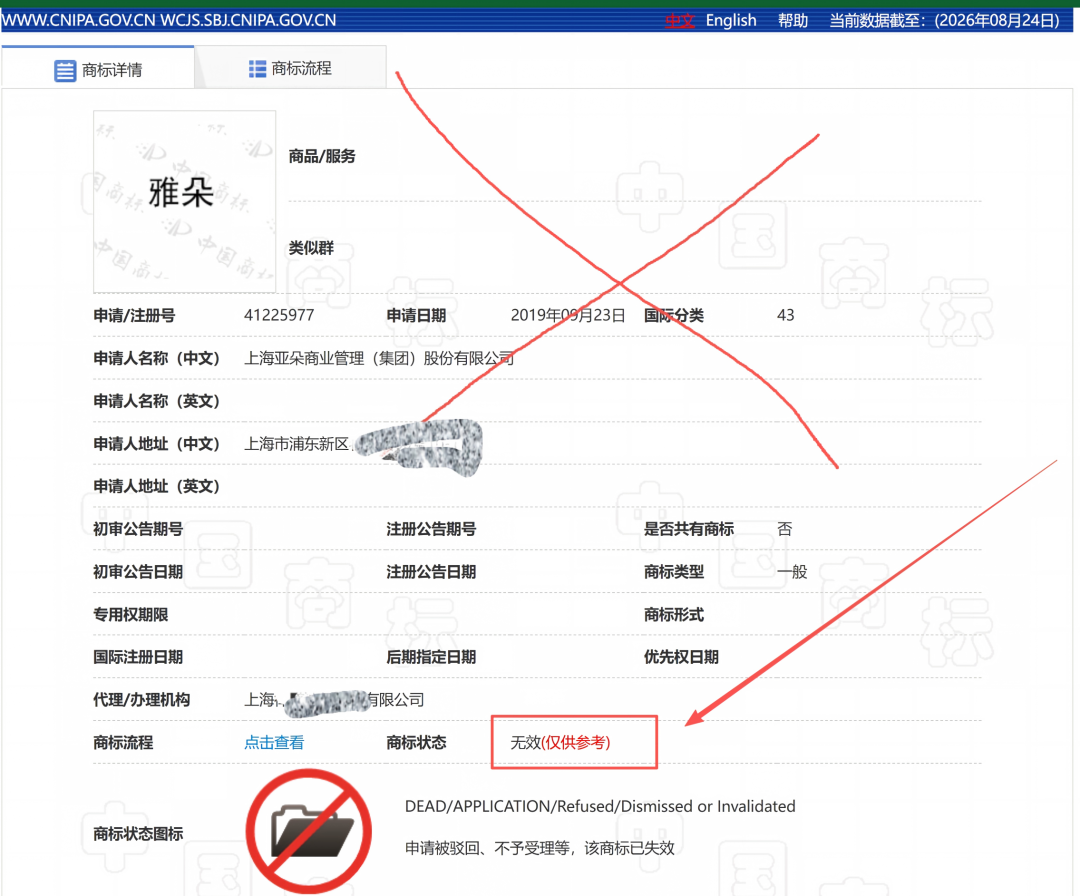Click the WWW.CNIPA.GOV.CN header text

tap(79, 21)
